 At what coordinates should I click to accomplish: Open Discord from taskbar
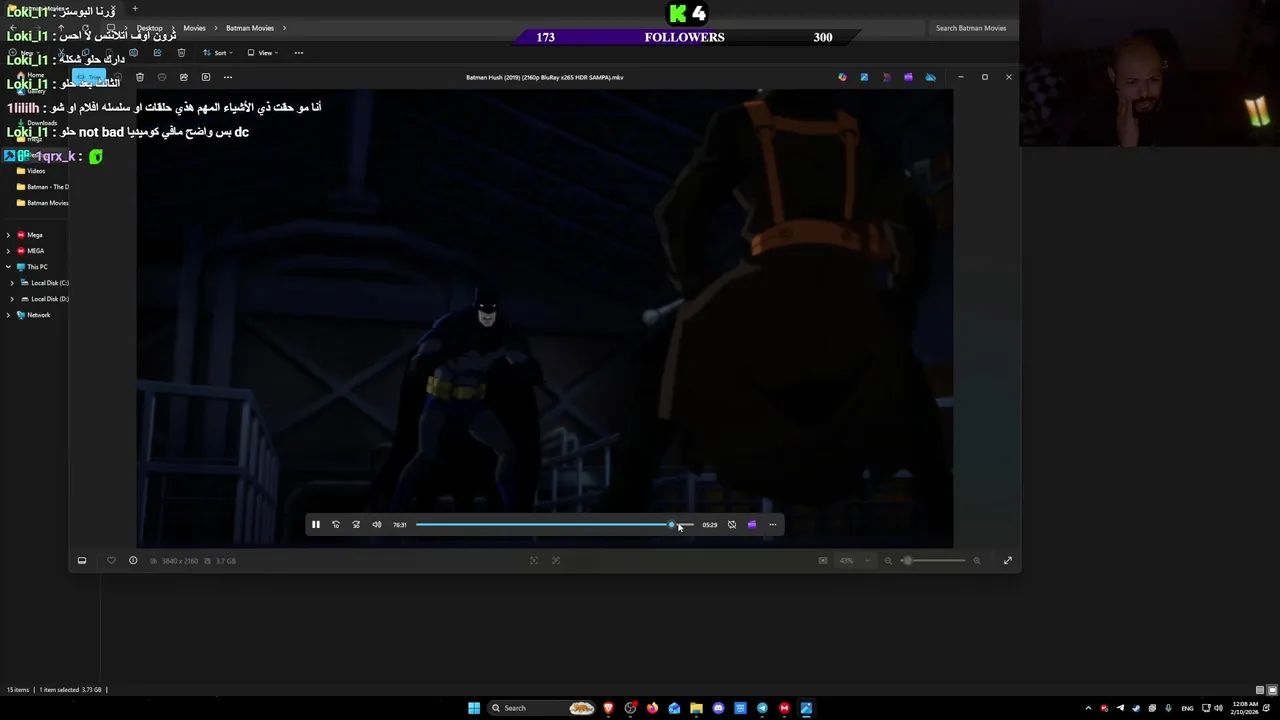point(718,708)
